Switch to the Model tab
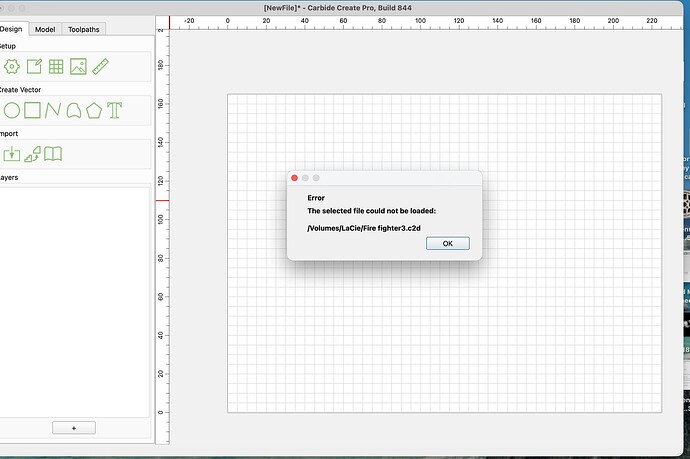The height and width of the screenshot is (459, 690). (45, 29)
